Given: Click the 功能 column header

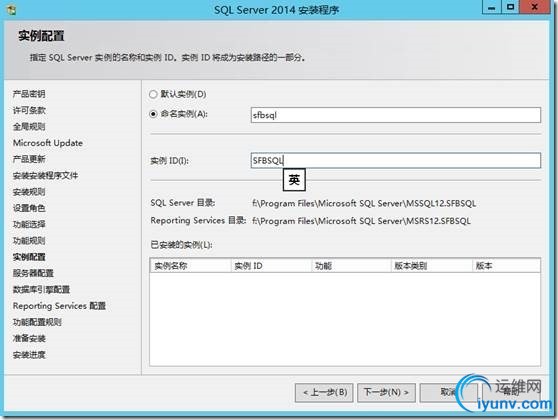Looking at the screenshot, I should (351, 266).
